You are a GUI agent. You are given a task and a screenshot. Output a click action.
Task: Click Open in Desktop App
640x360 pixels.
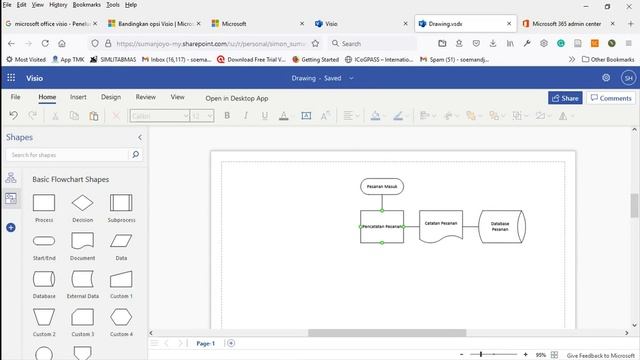237,98
